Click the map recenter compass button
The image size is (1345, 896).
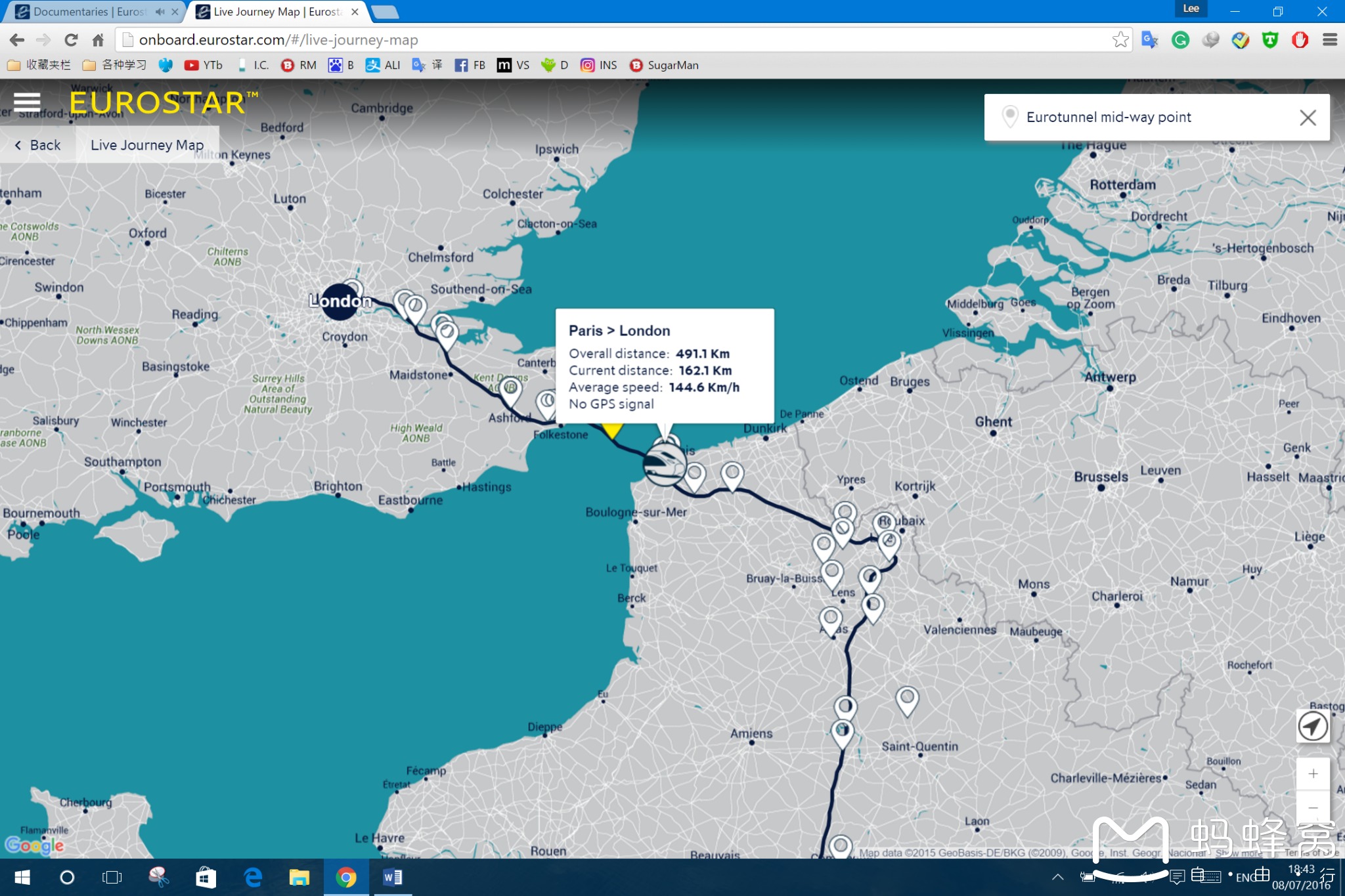[x=1312, y=727]
